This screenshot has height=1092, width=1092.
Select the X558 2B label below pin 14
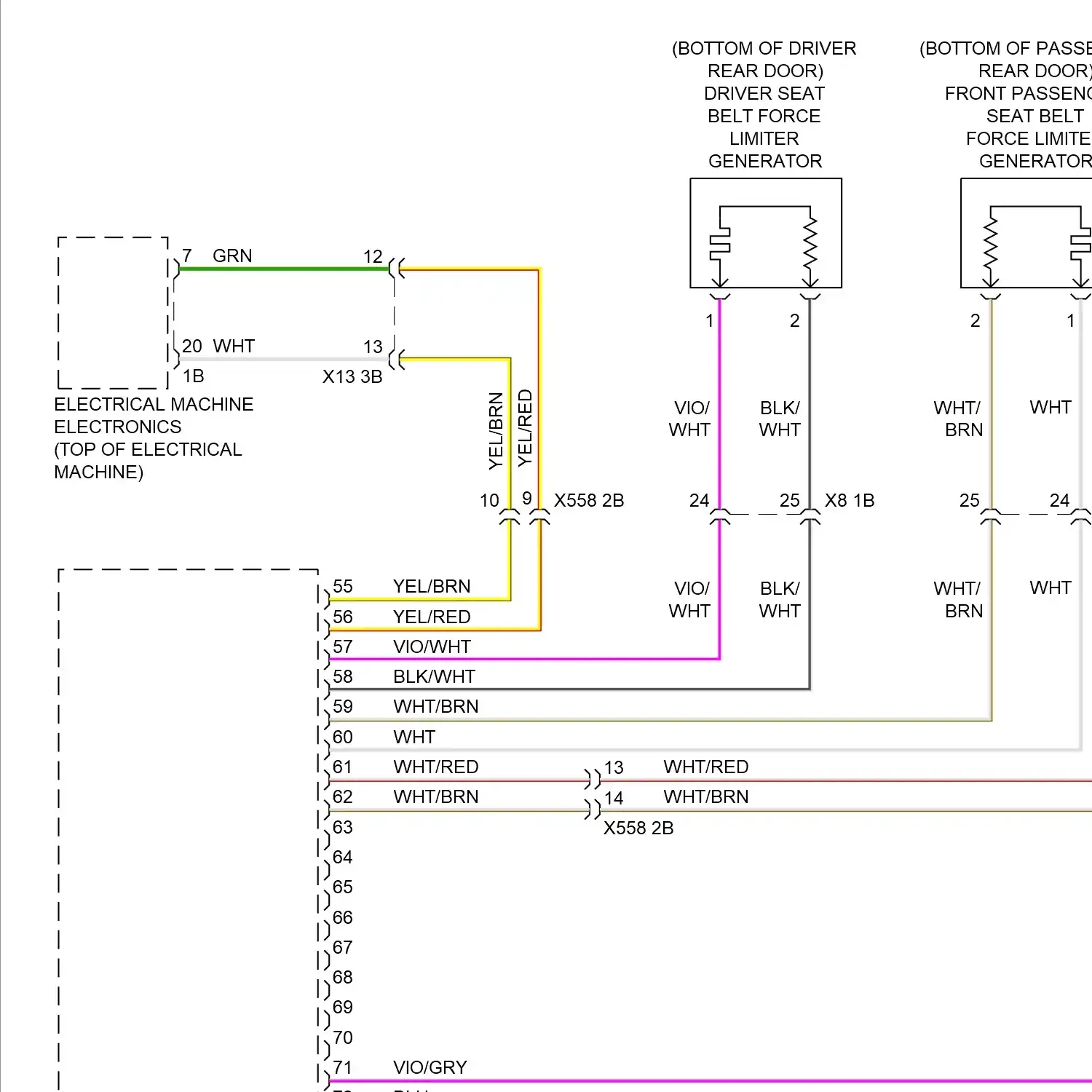pyautogui.click(x=638, y=828)
